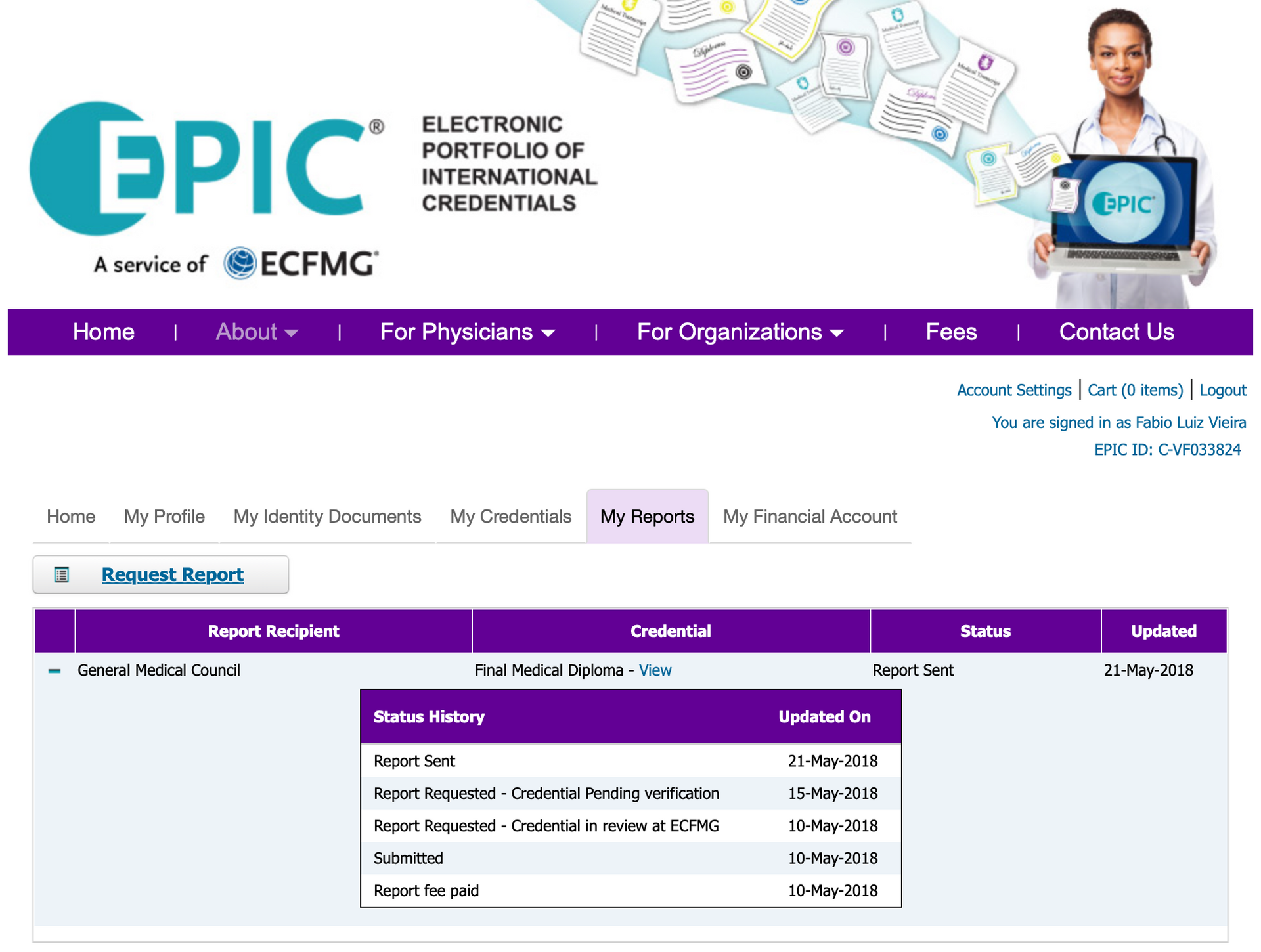1261x952 pixels.
Task: Open Contact Us page
Action: [x=1116, y=332]
